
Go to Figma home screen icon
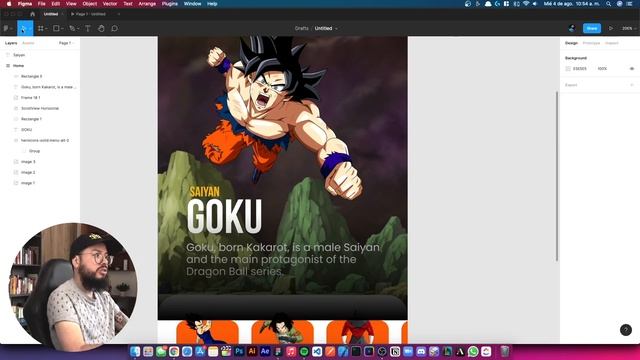coord(33,14)
